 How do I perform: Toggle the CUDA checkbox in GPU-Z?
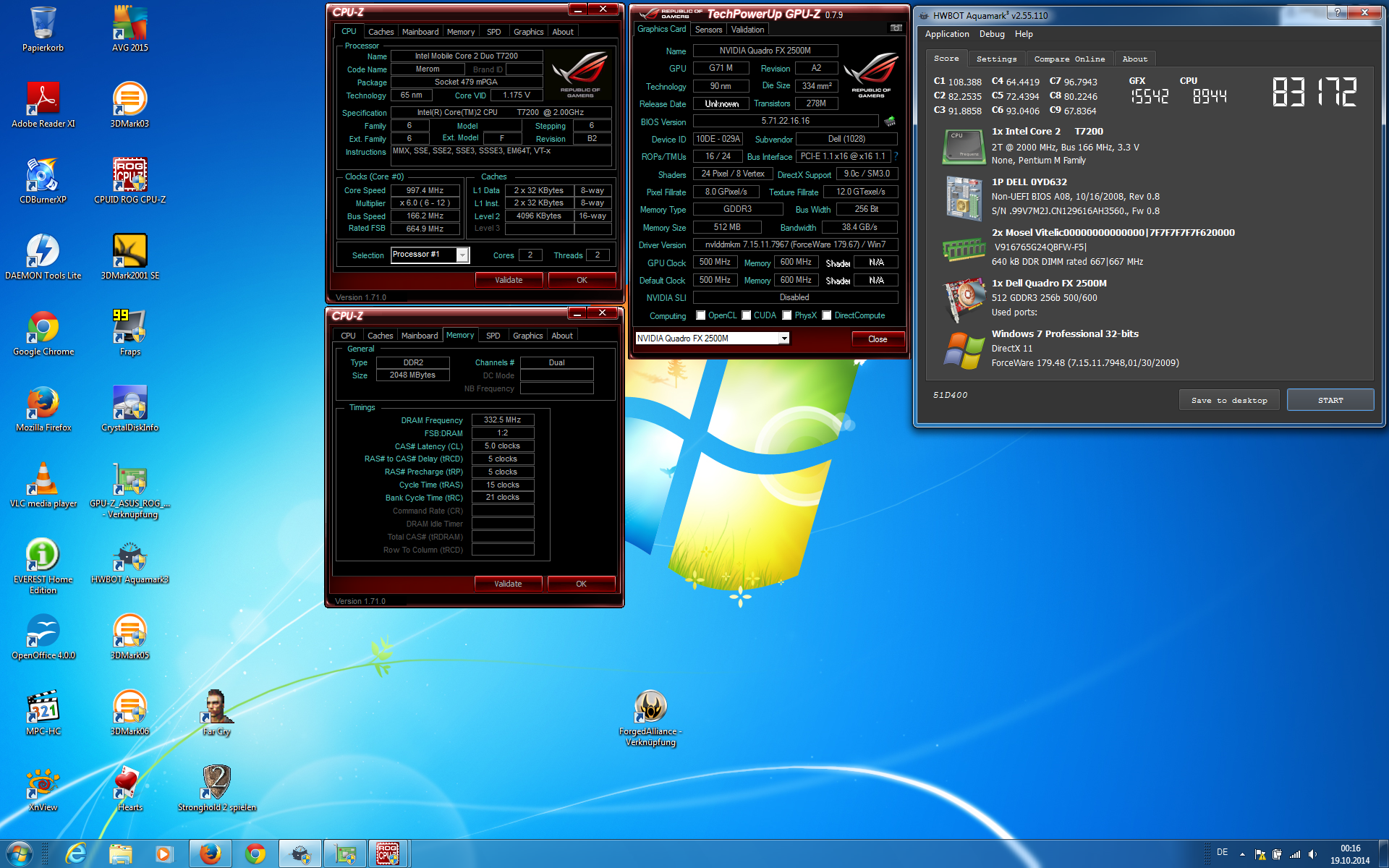747,315
